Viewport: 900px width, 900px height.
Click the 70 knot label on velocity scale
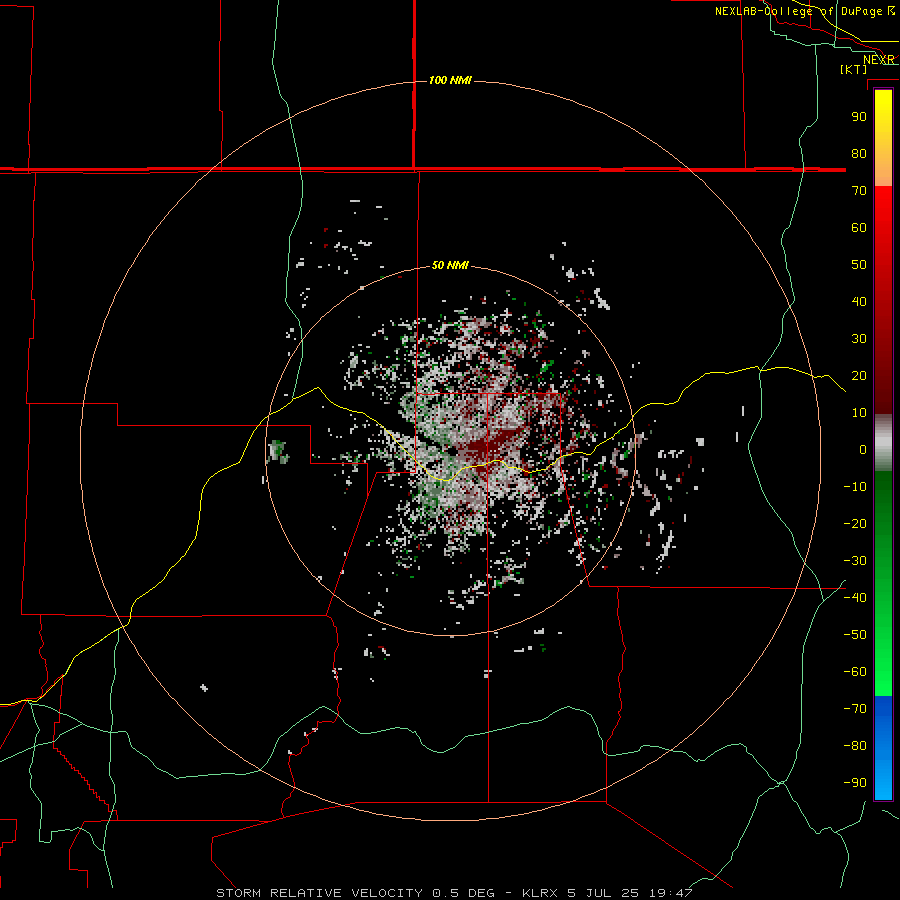click(859, 191)
